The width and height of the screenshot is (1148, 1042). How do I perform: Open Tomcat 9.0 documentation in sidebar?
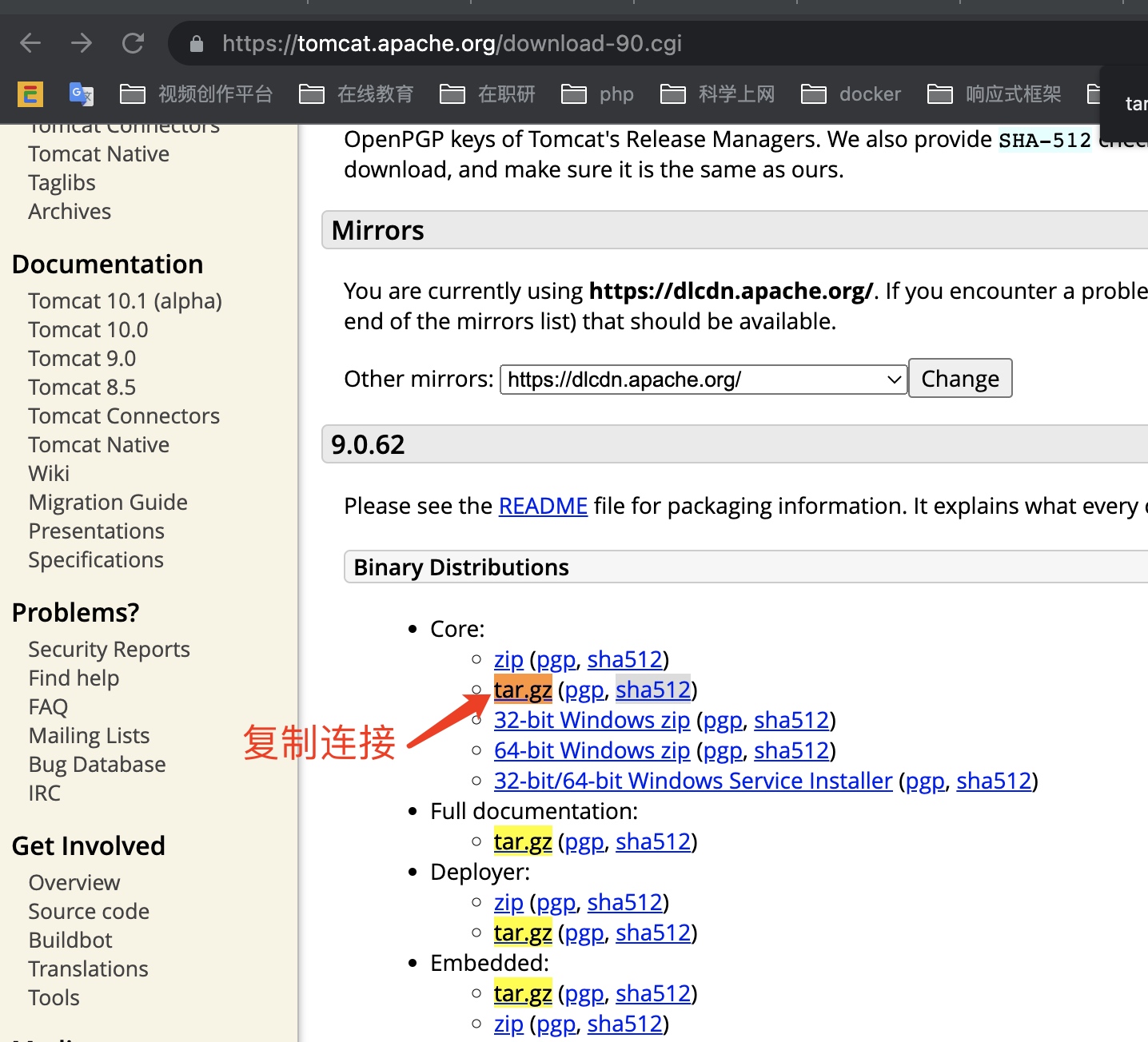point(82,359)
